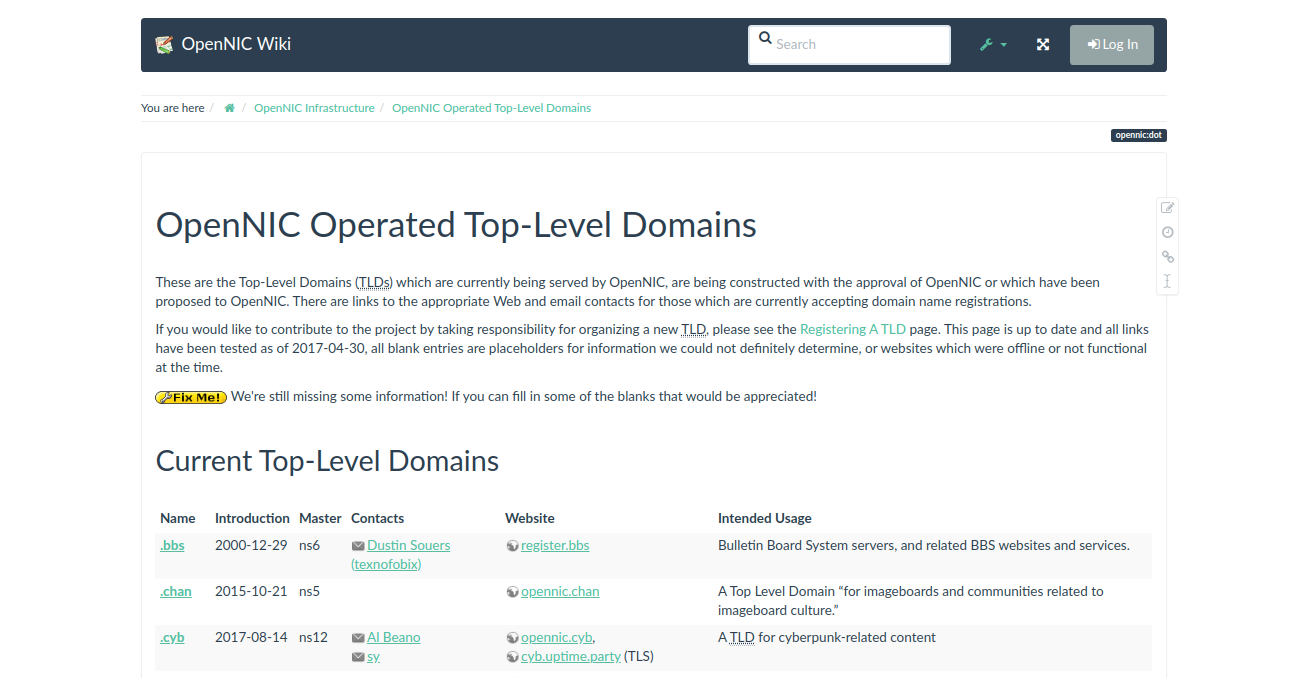Click the OpenNIC Wiki title text
Image resolution: width=1308 pixels, height=678 pixels.
[x=236, y=44]
